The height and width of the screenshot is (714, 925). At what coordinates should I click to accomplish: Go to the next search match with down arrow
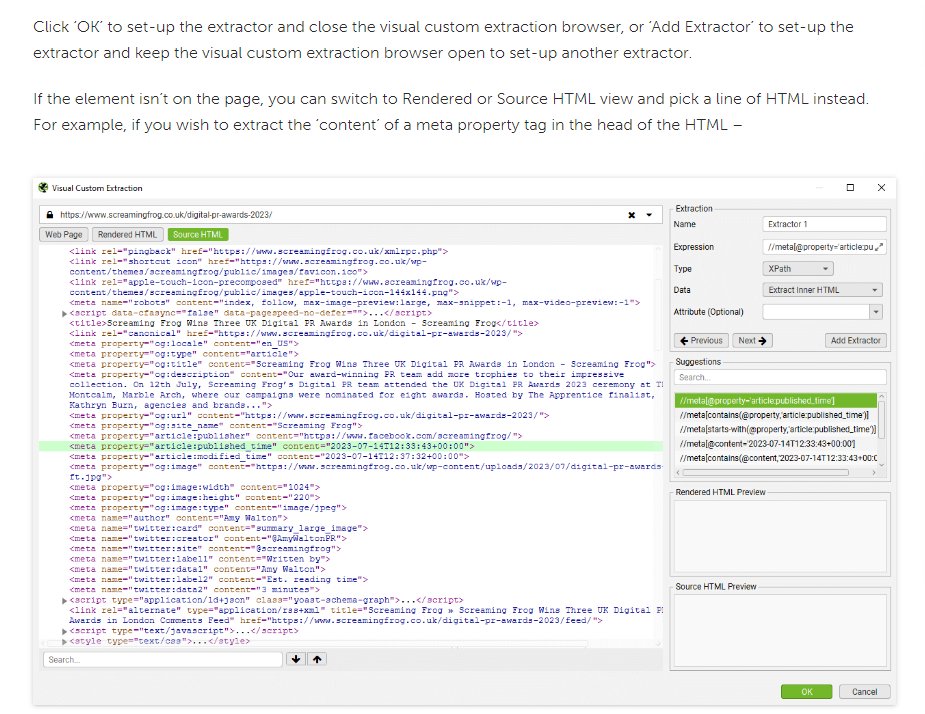tap(296, 659)
